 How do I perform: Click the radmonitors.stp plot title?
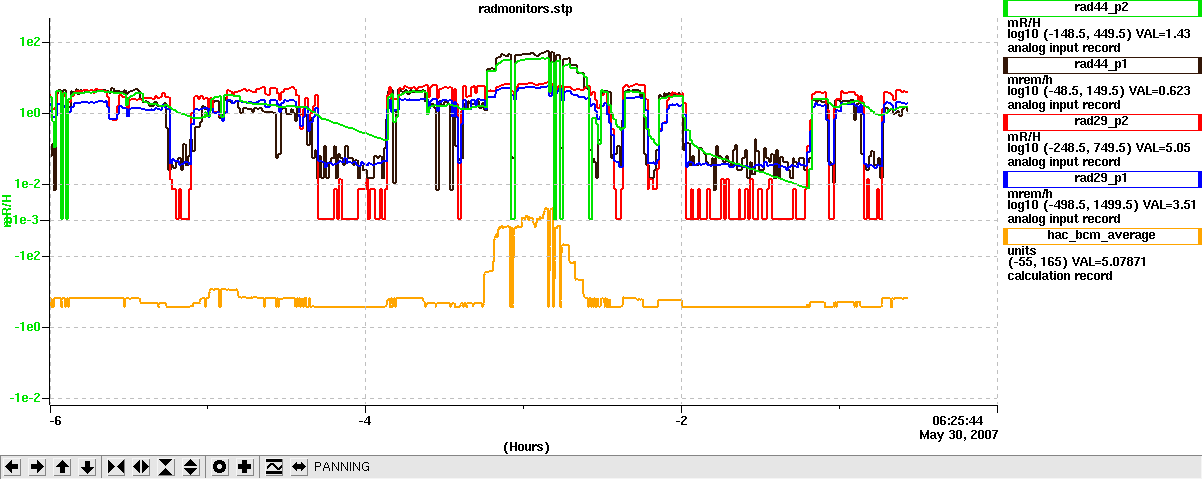[524, 8]
